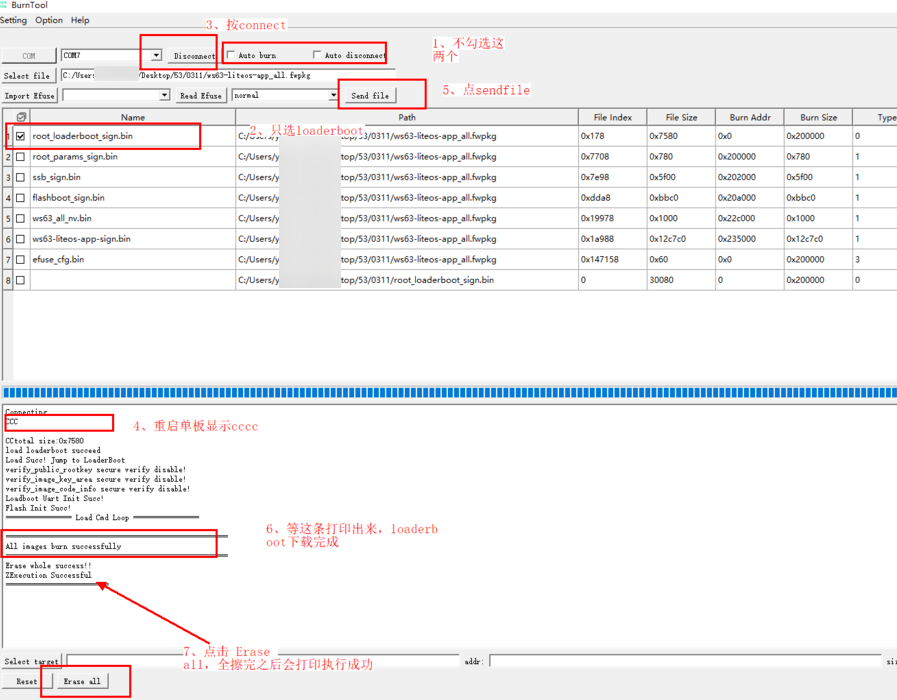The image size is (897, 700).
Task: Open the Option menu
Action: (x=49, y=20)
